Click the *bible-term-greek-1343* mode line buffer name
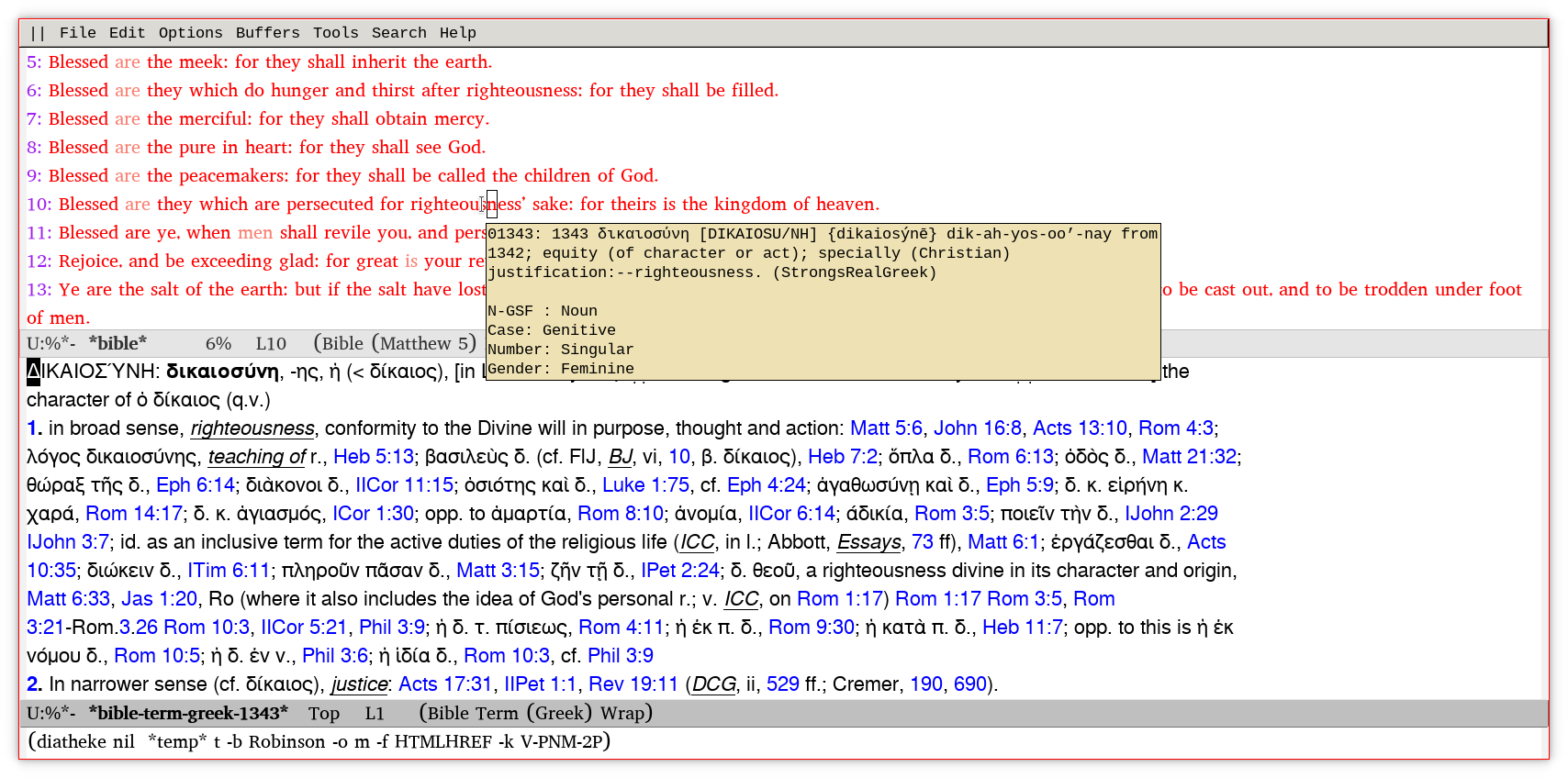 (x=188, y=714)
